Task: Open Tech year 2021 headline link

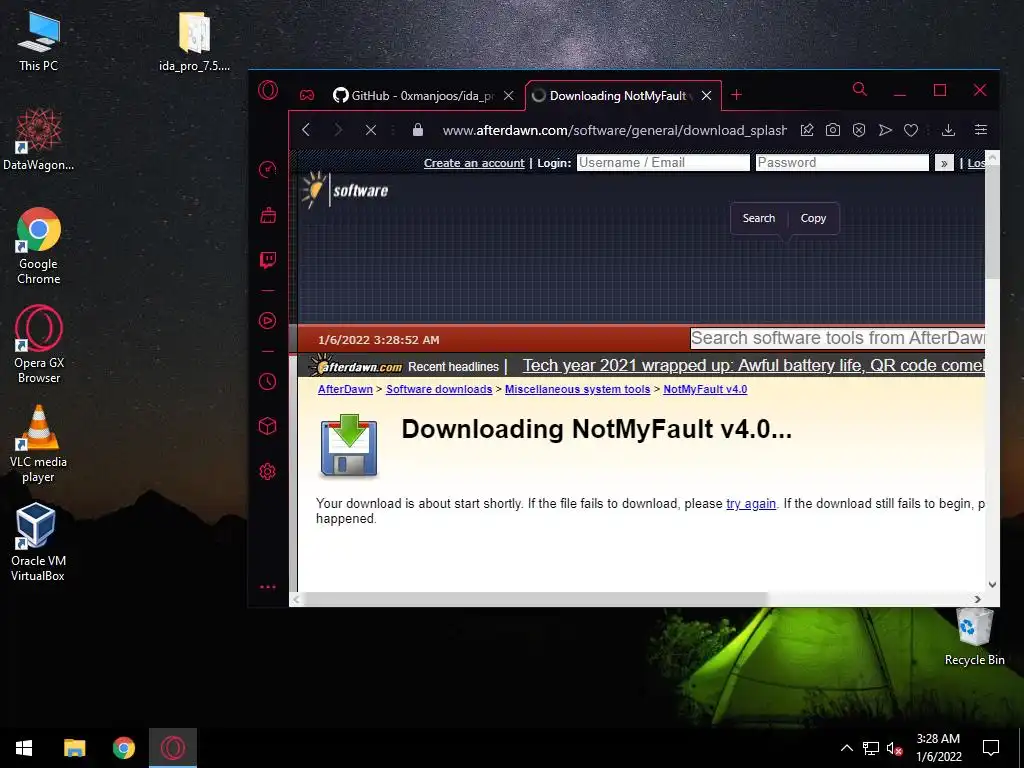Action: (x=754, y=366)
